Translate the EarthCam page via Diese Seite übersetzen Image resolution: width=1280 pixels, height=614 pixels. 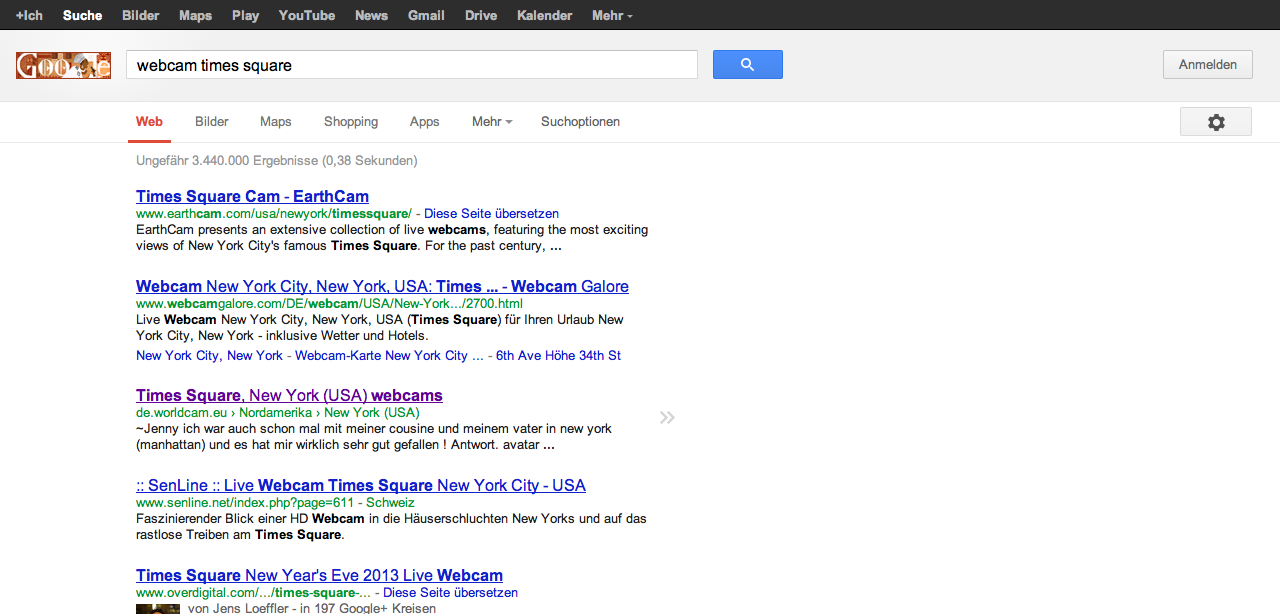coord(491,213)
